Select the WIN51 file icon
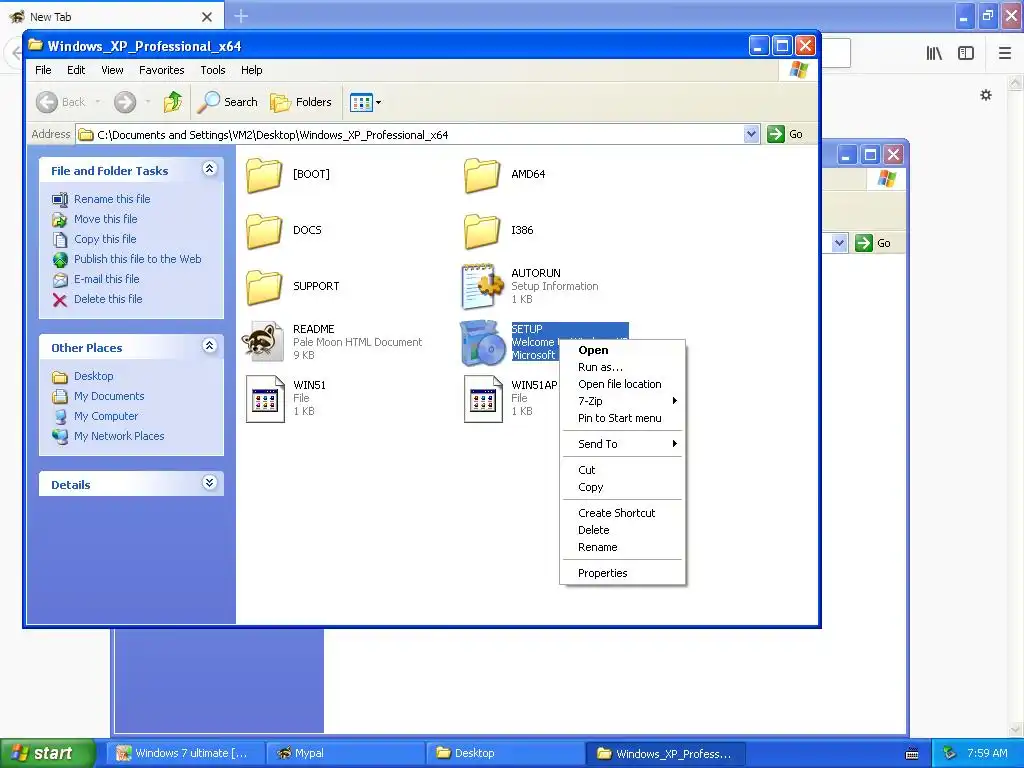Screen dimensions: 1024x768 click(x=265, y=398)
